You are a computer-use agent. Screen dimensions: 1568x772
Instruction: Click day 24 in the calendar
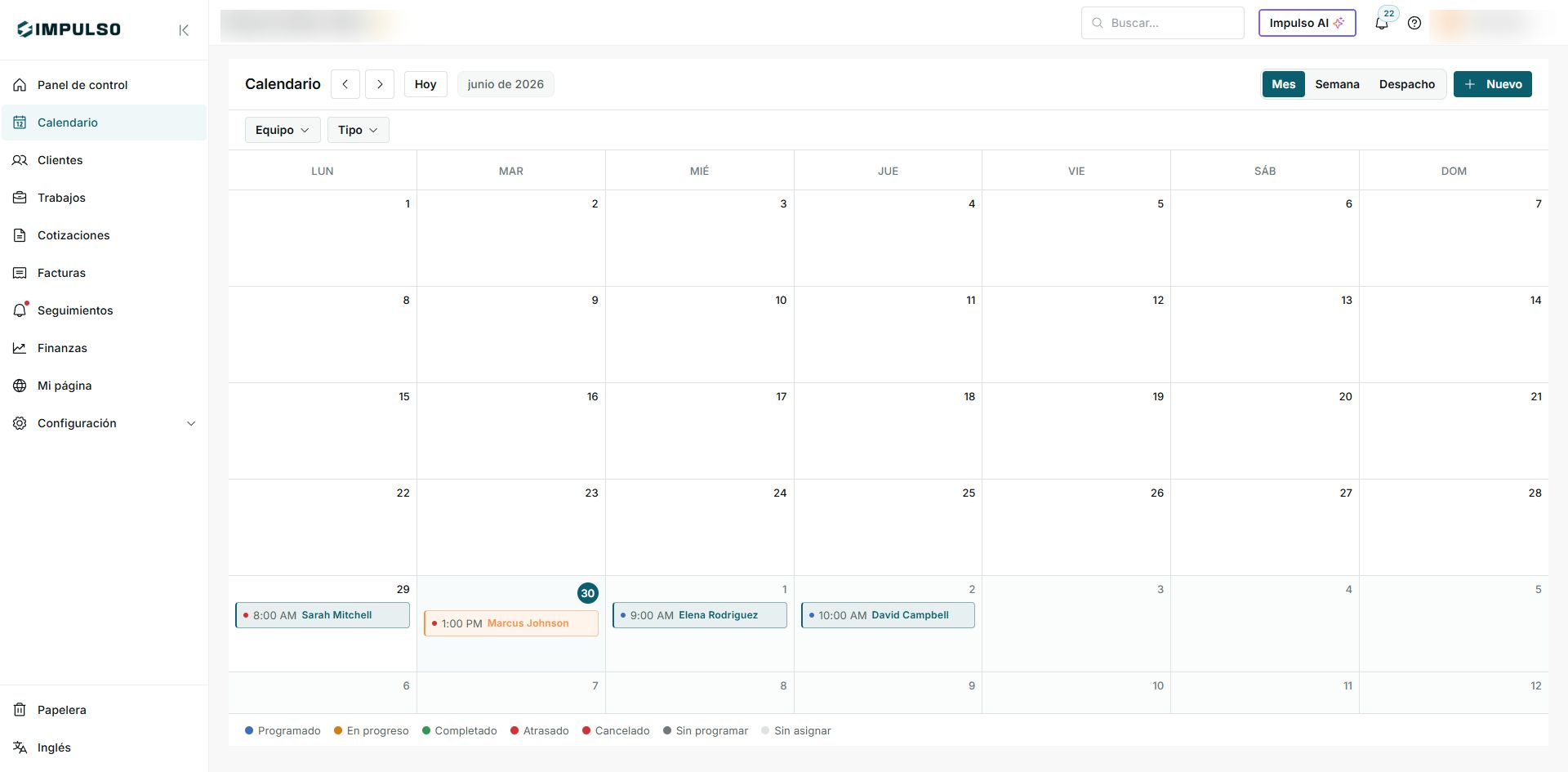tap(700, 527)
